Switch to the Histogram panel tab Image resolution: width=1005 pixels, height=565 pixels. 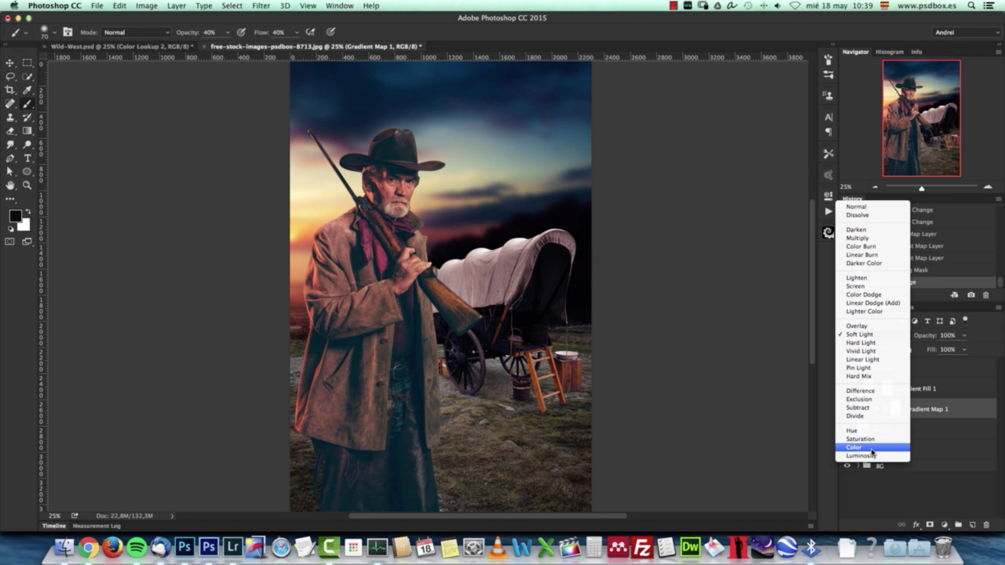click(889, 52)
